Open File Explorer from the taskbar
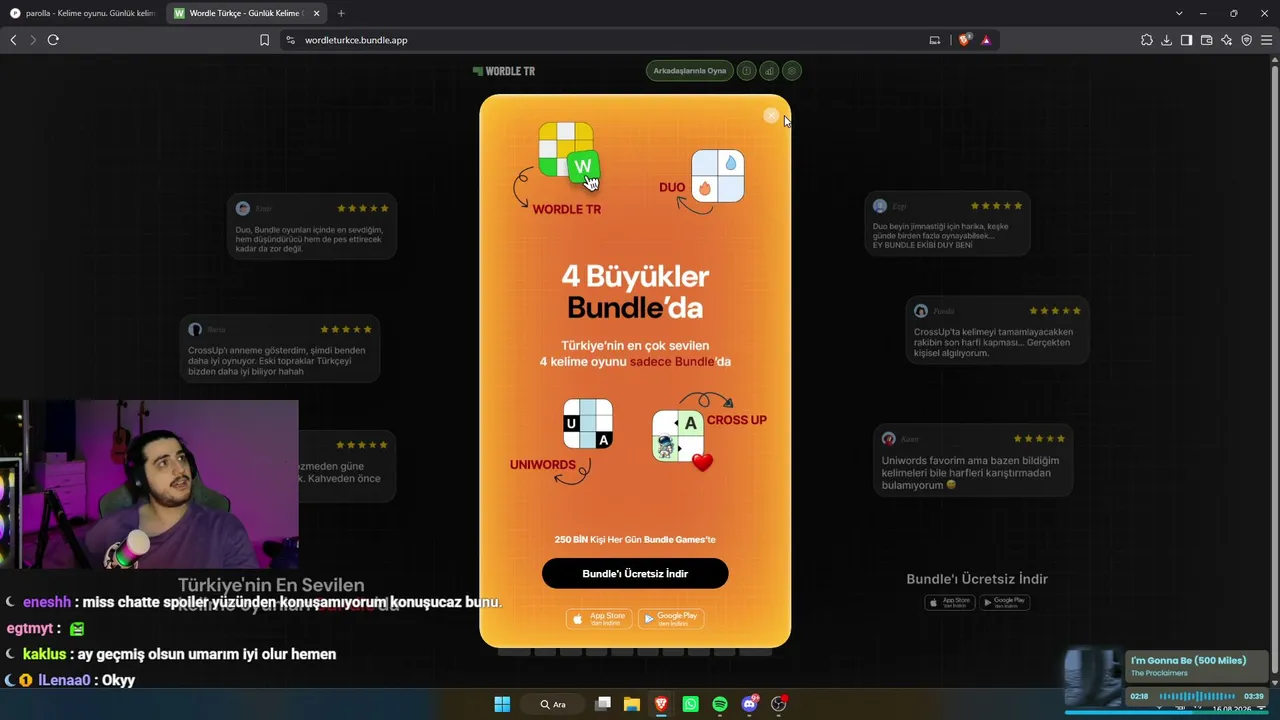Viewport: 1280px width, 720px height. pos(632,704)
